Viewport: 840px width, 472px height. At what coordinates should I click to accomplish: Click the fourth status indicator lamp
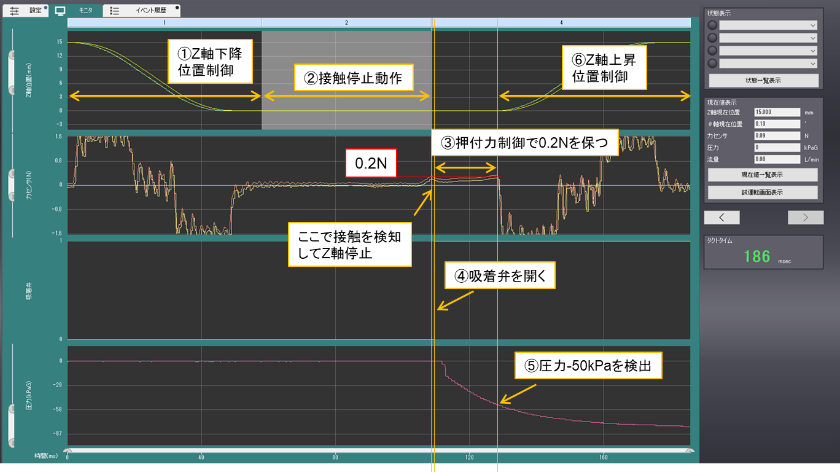pyautogui.click(x=711, y=63)
